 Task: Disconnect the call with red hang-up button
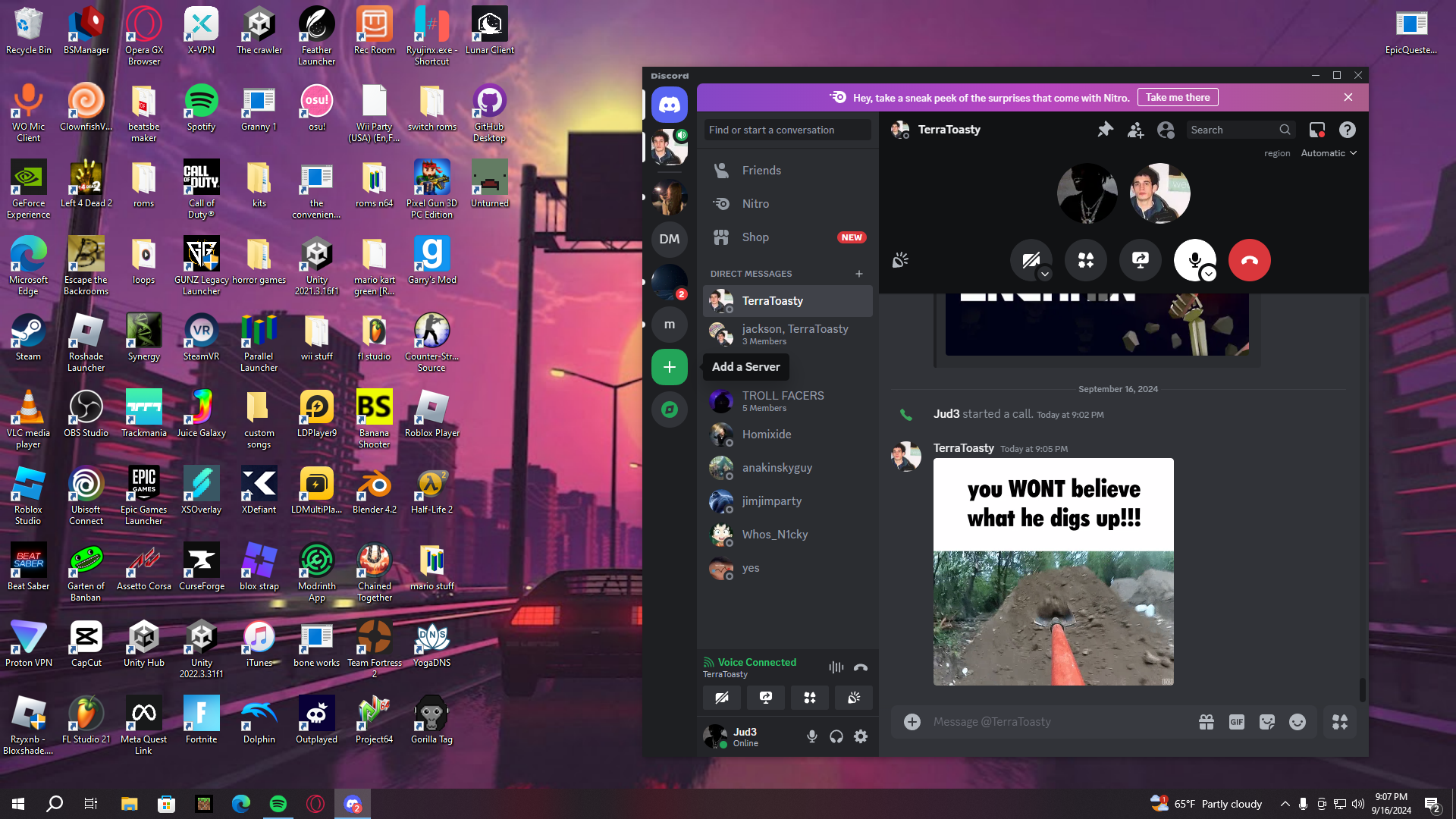1249,260
